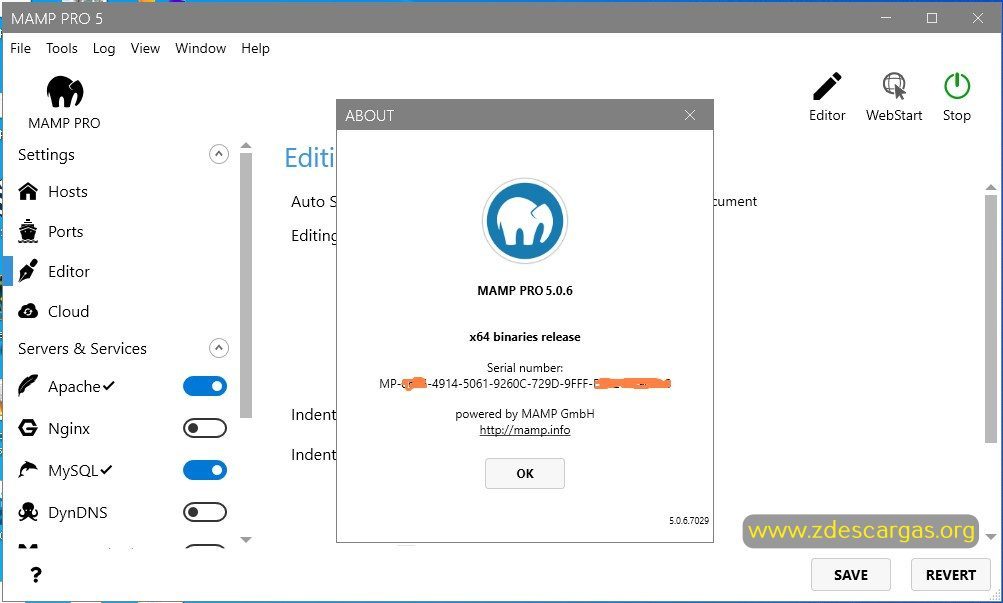Click OK in the About dialog
This screenshot has width=1003, height=603.
(x=525, y=473)
